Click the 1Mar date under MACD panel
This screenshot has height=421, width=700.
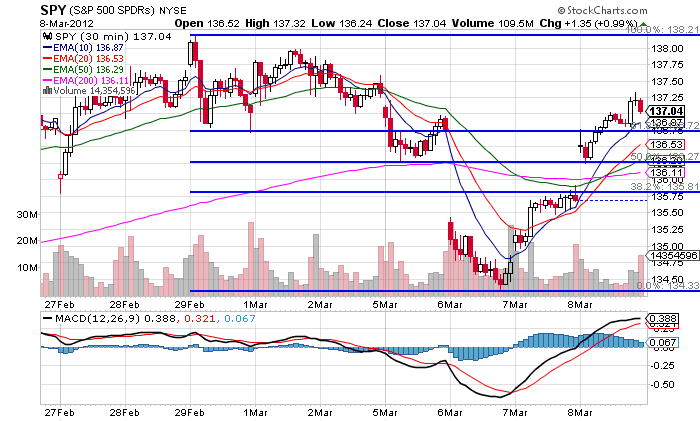255,413
